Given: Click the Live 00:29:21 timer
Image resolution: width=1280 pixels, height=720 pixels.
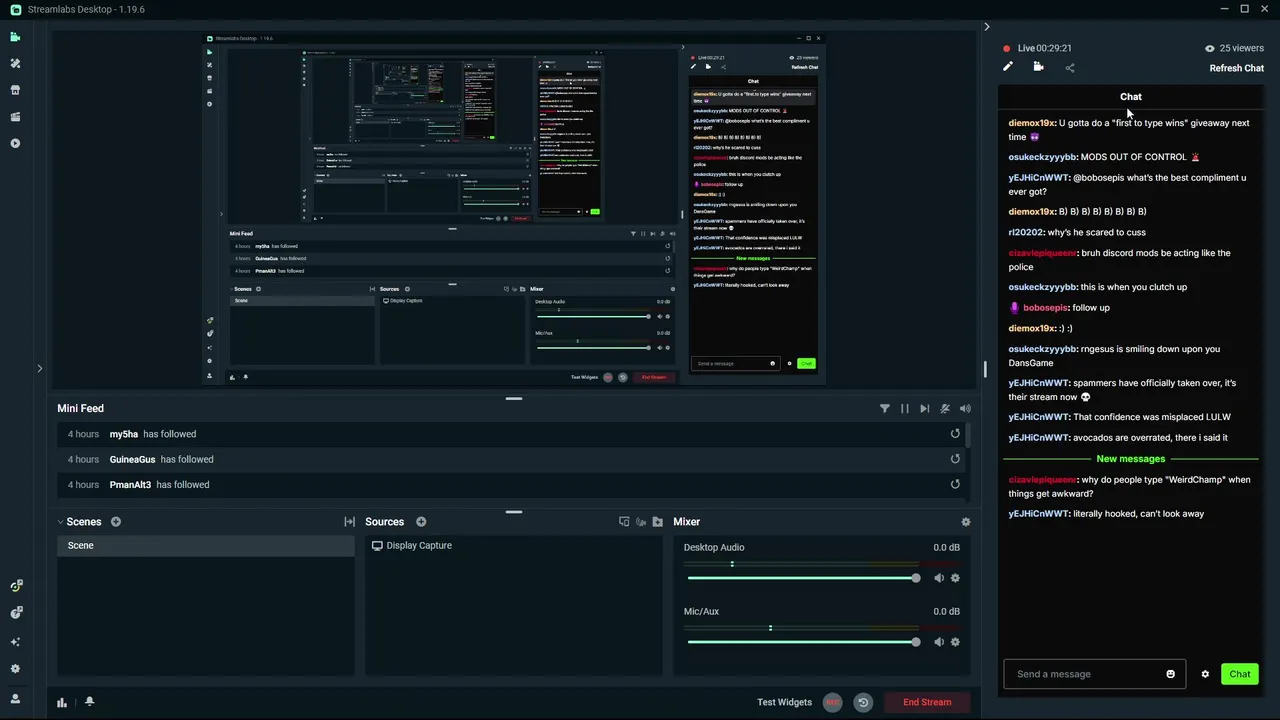Looking at the screenshot, I should tap(1045, 48).
